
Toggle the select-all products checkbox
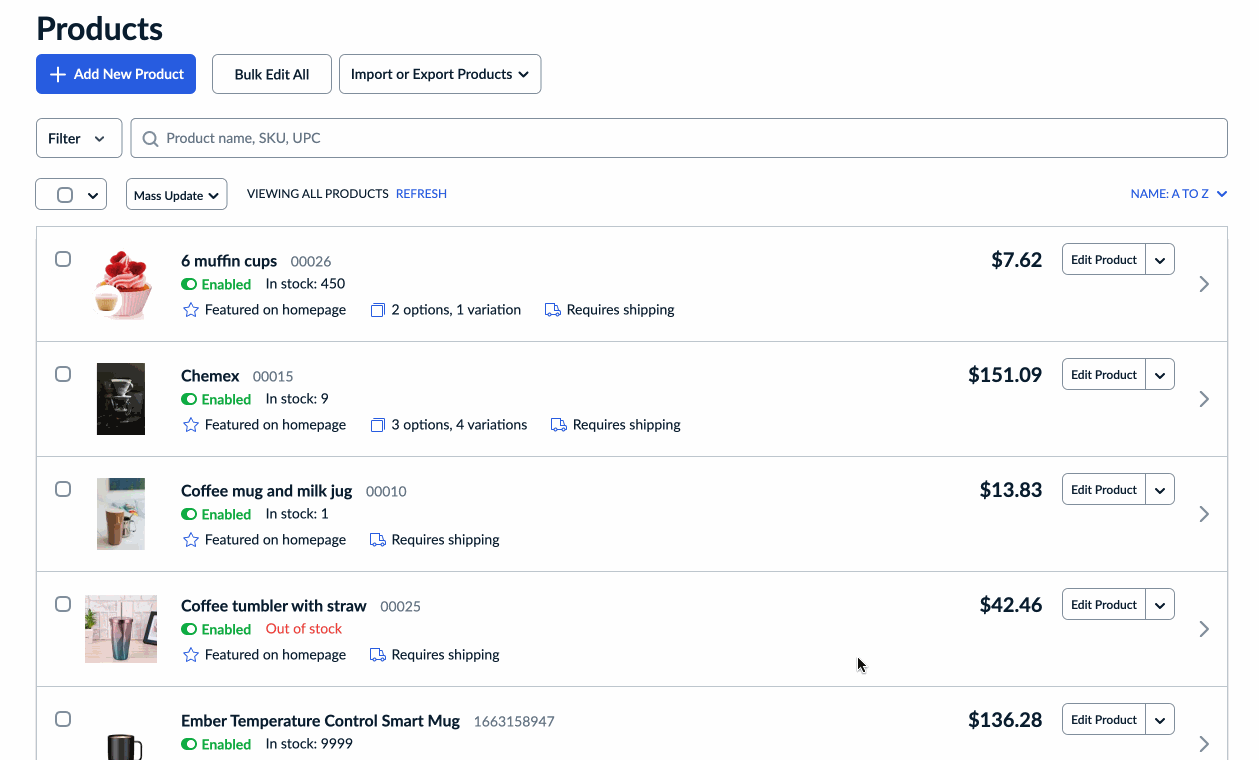tap(65, 195)
